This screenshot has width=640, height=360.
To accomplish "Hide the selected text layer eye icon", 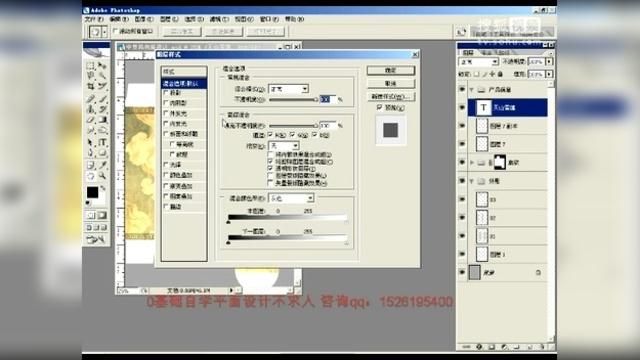I will (x=462, y=107).
